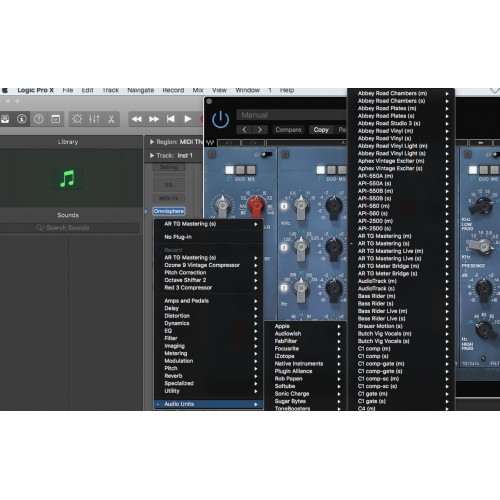This screenshot has height=500, width=500.
Task: Open the Mix menu
Action: coord(198,90)
